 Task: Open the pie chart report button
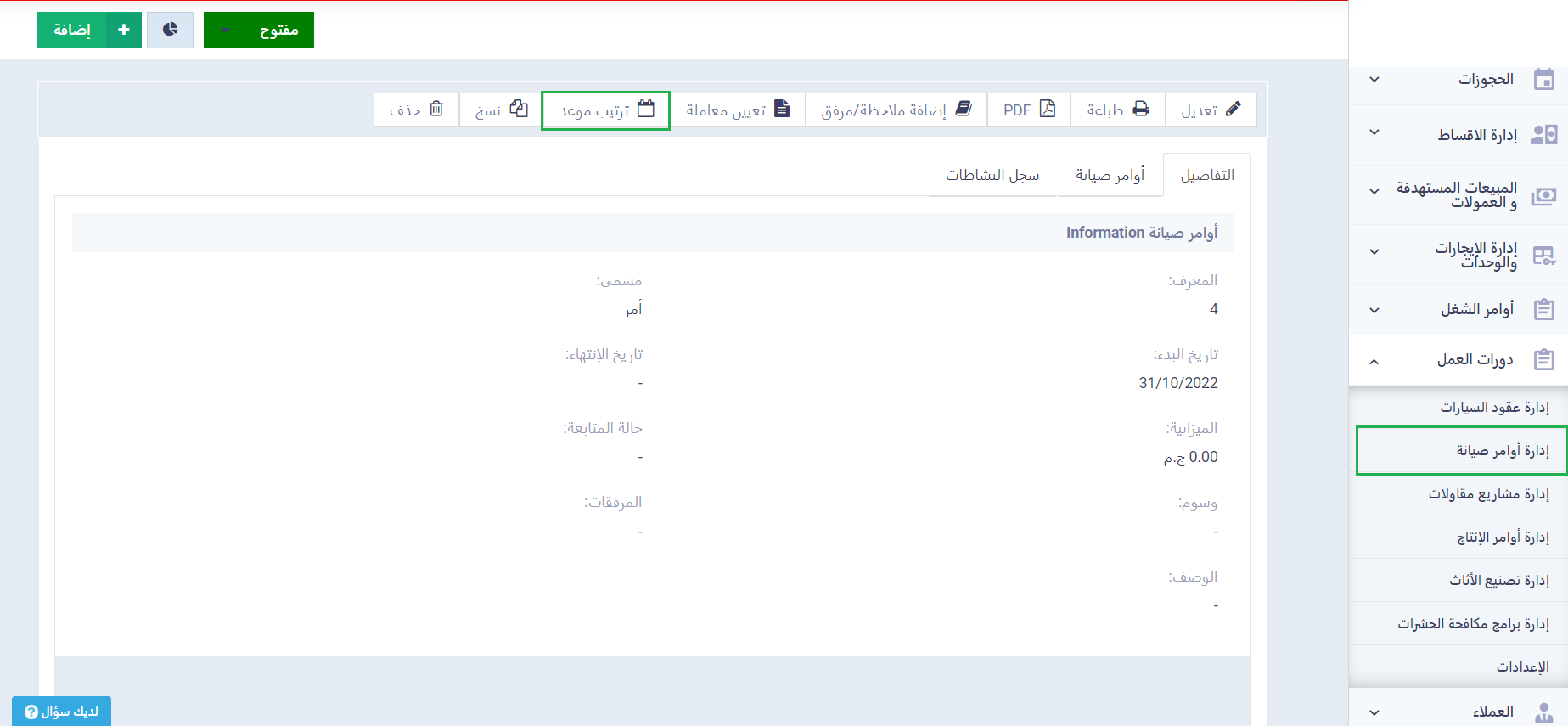(170, 30)
